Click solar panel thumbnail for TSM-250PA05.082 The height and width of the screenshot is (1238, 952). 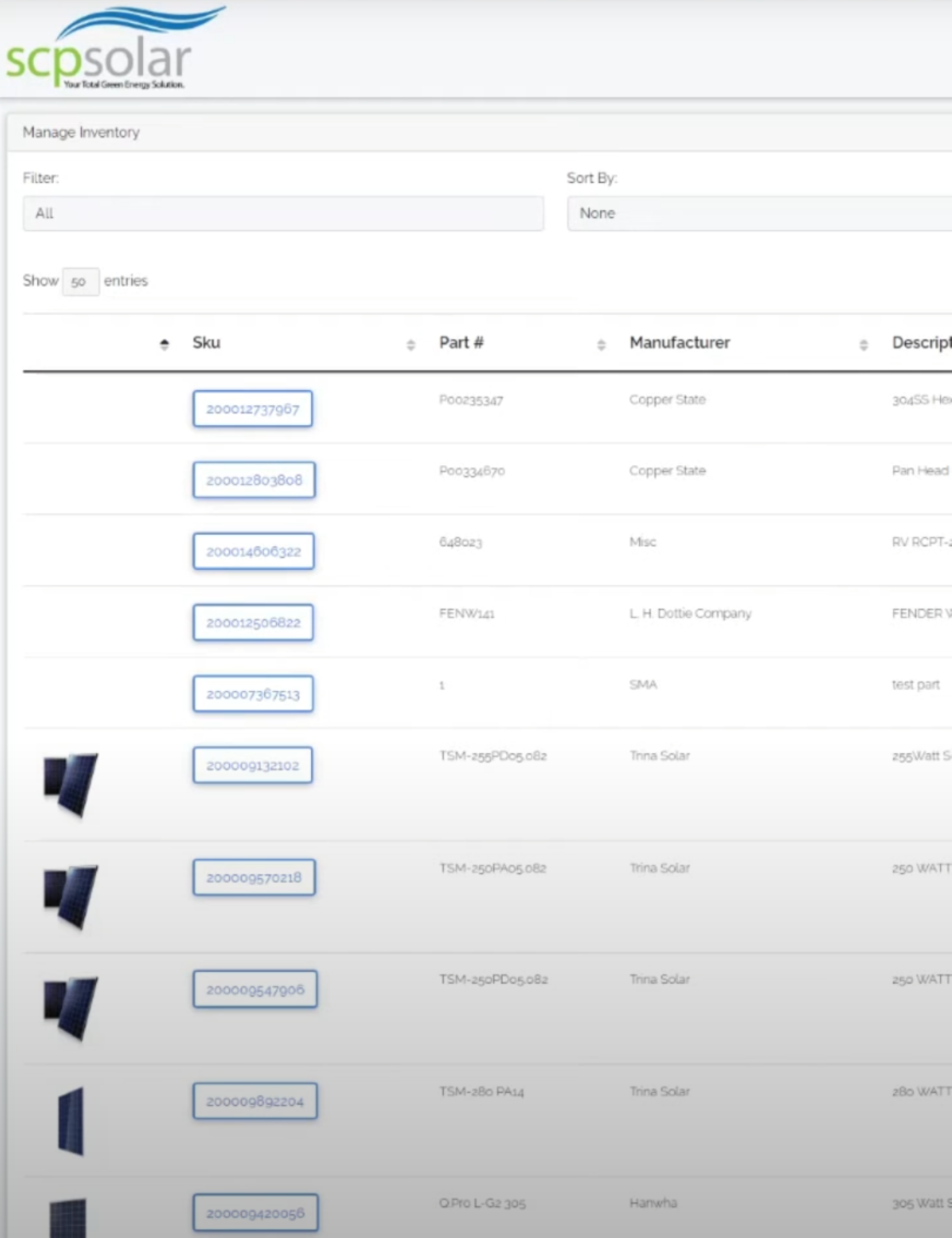tap(71, 897)
